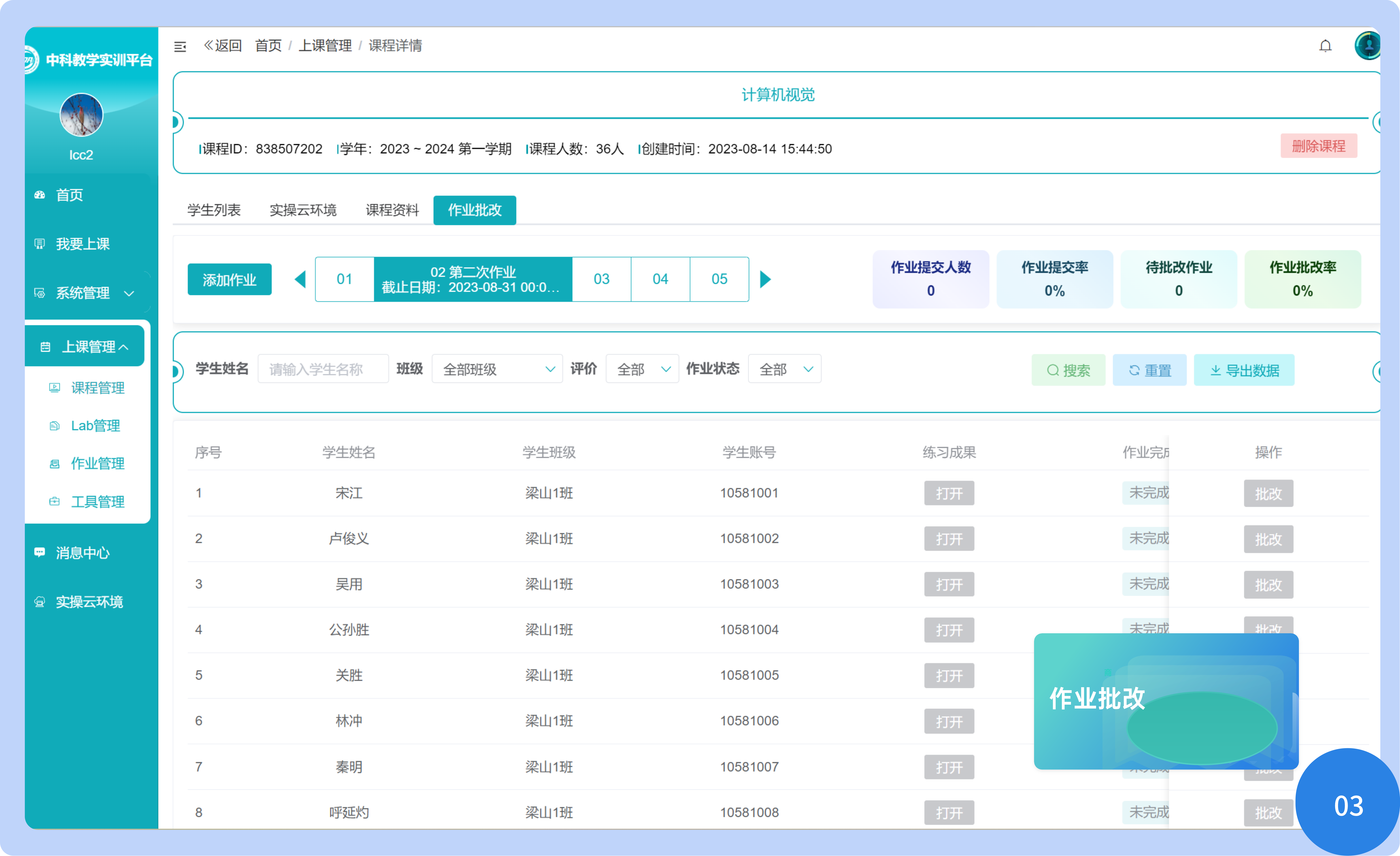This screenshot has width=1400, height=856.
Task: Open 首页 in the sidebar
Action: [69, 195]
